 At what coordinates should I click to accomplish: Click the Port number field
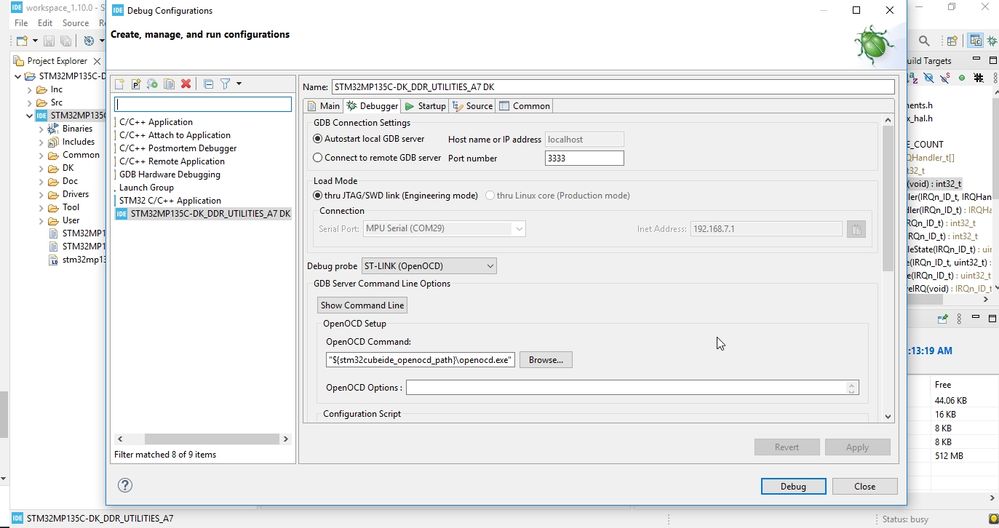(584, 158)
